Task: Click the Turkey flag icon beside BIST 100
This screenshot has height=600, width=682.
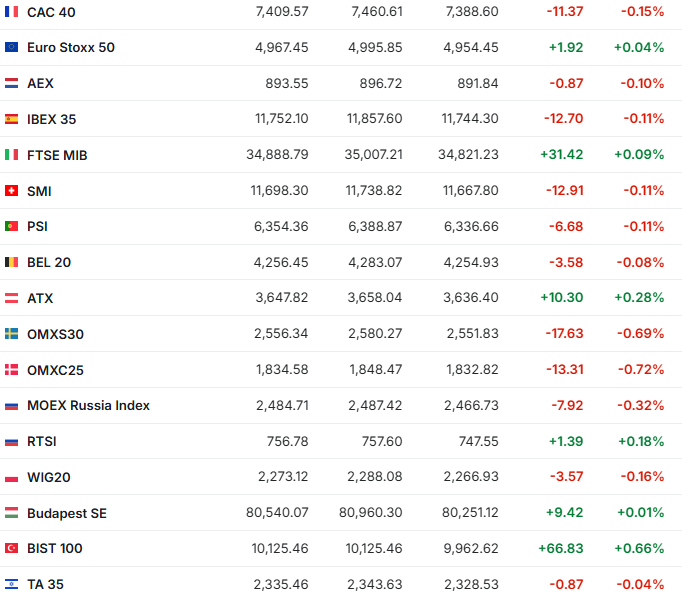Action: (12, 548)
